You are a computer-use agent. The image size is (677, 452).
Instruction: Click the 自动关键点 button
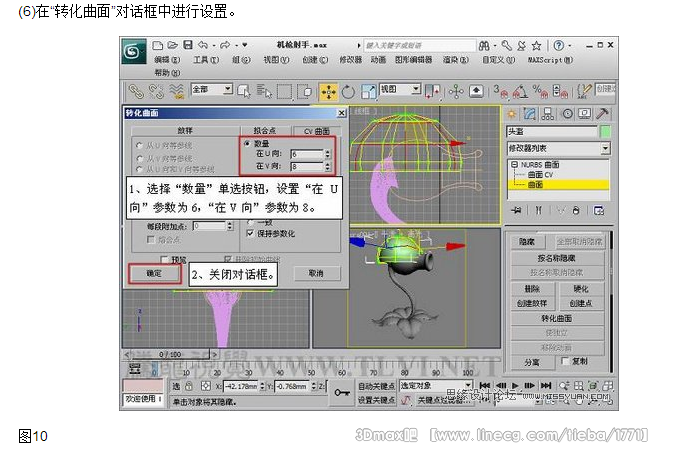tap(376, 386)
